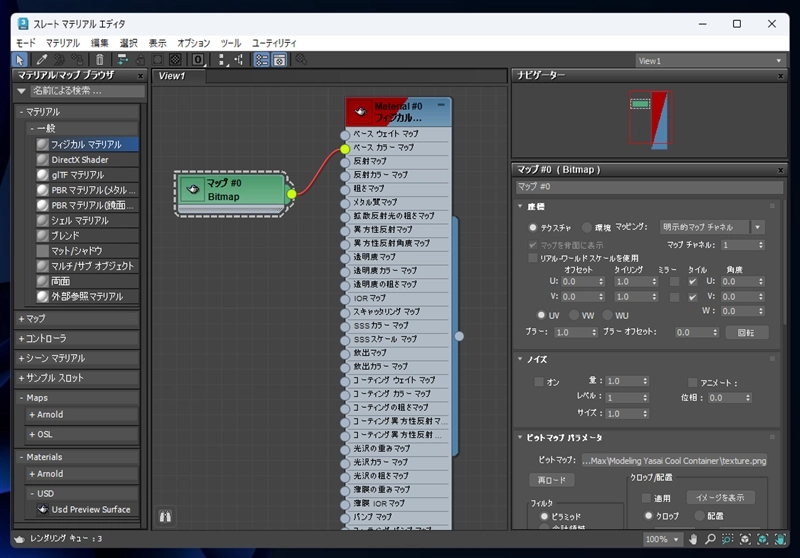Expand the サンプル スロット group
This screenshot has width=800, height=558.
77,378
